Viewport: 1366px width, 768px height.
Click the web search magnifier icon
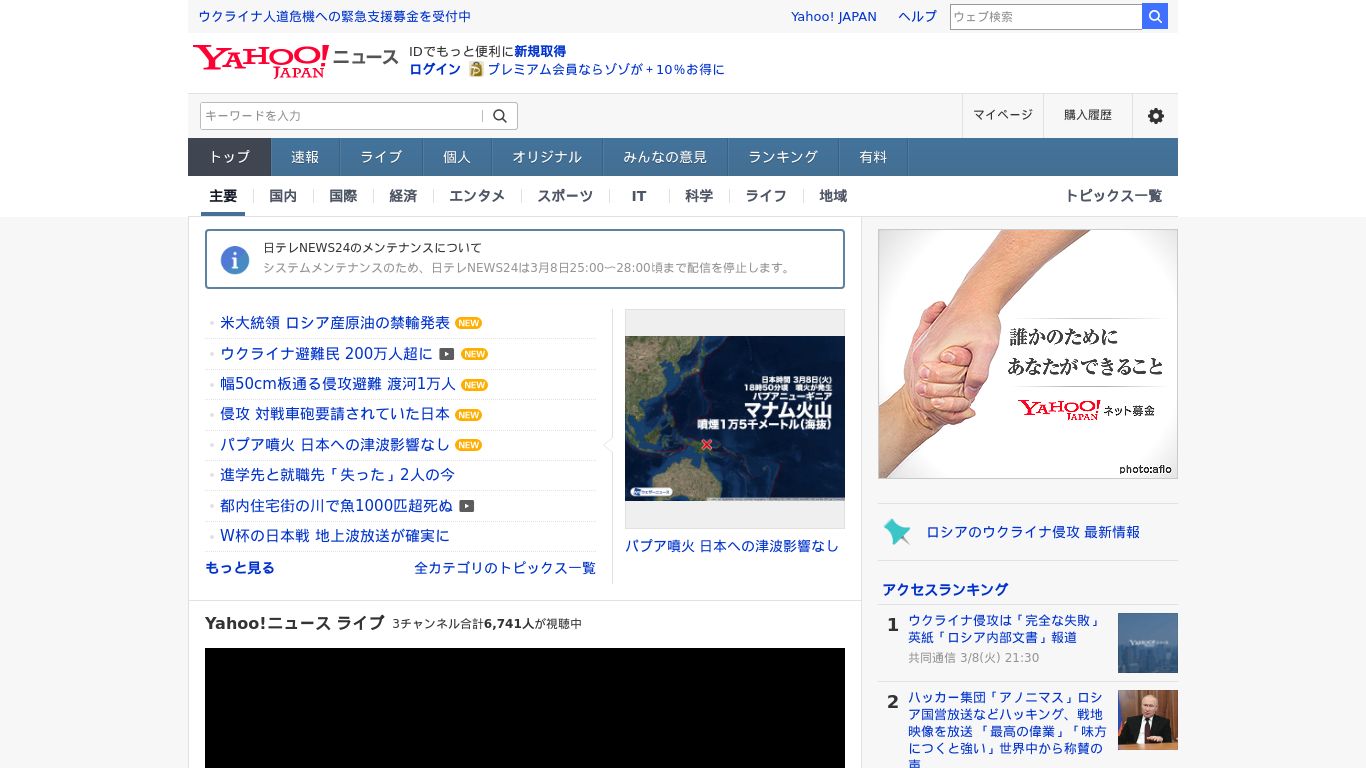click(x=1154, y=16)
